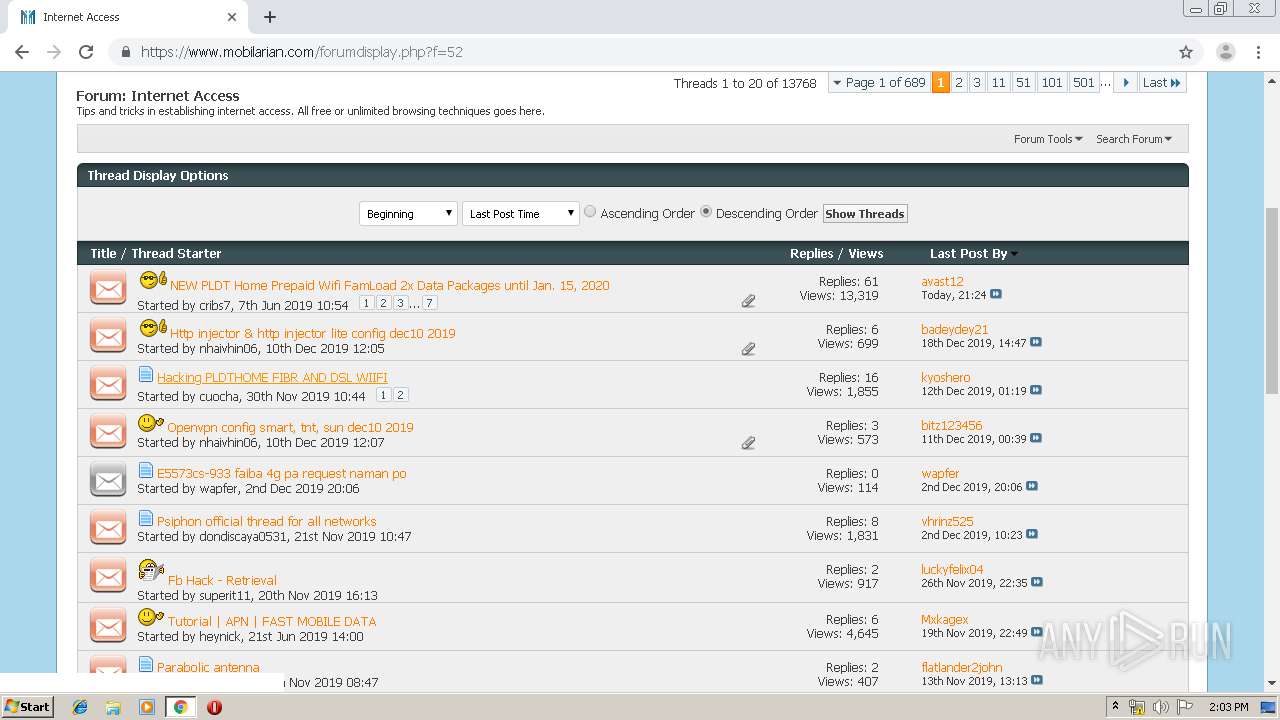Open Psiphon official thread for all networks
Image resolution: width=1280 pixels, height=720 pixels.
click(266, 522)
